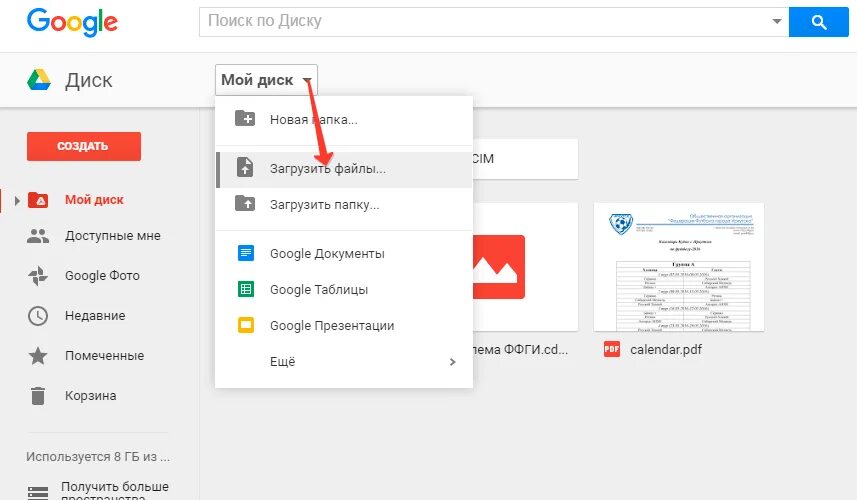Choose 'Google Документы' menu item

pyautogui.click(x=344, y=254)
